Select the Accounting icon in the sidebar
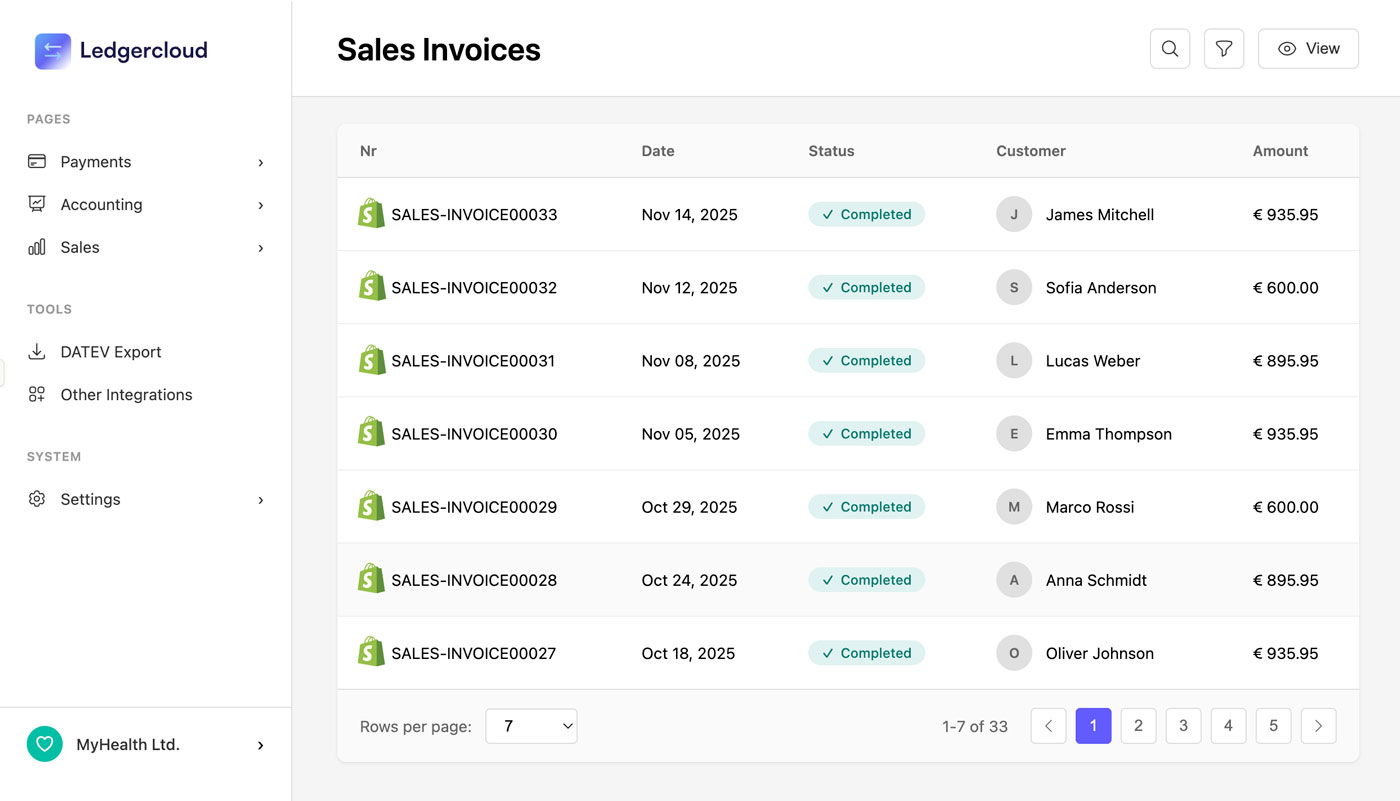Image resolution: width=1400 pixels, height=801 pixels. (x=37, y=204)
